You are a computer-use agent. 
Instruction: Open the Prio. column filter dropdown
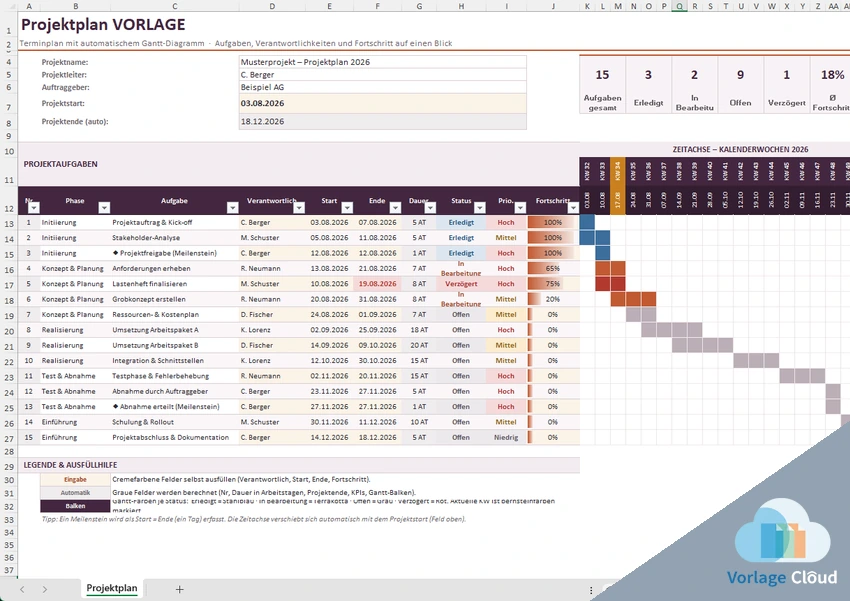pos(520,208)
